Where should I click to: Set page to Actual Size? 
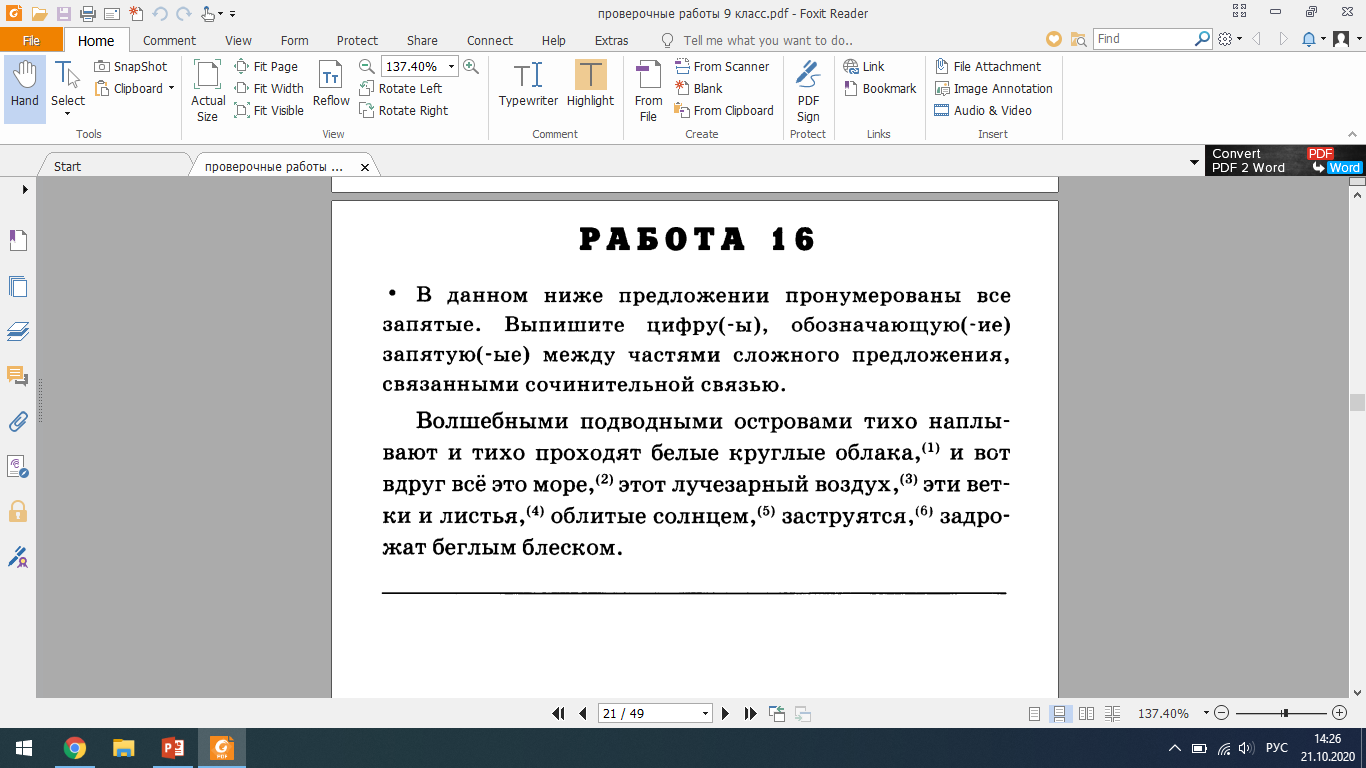point(208,90)
